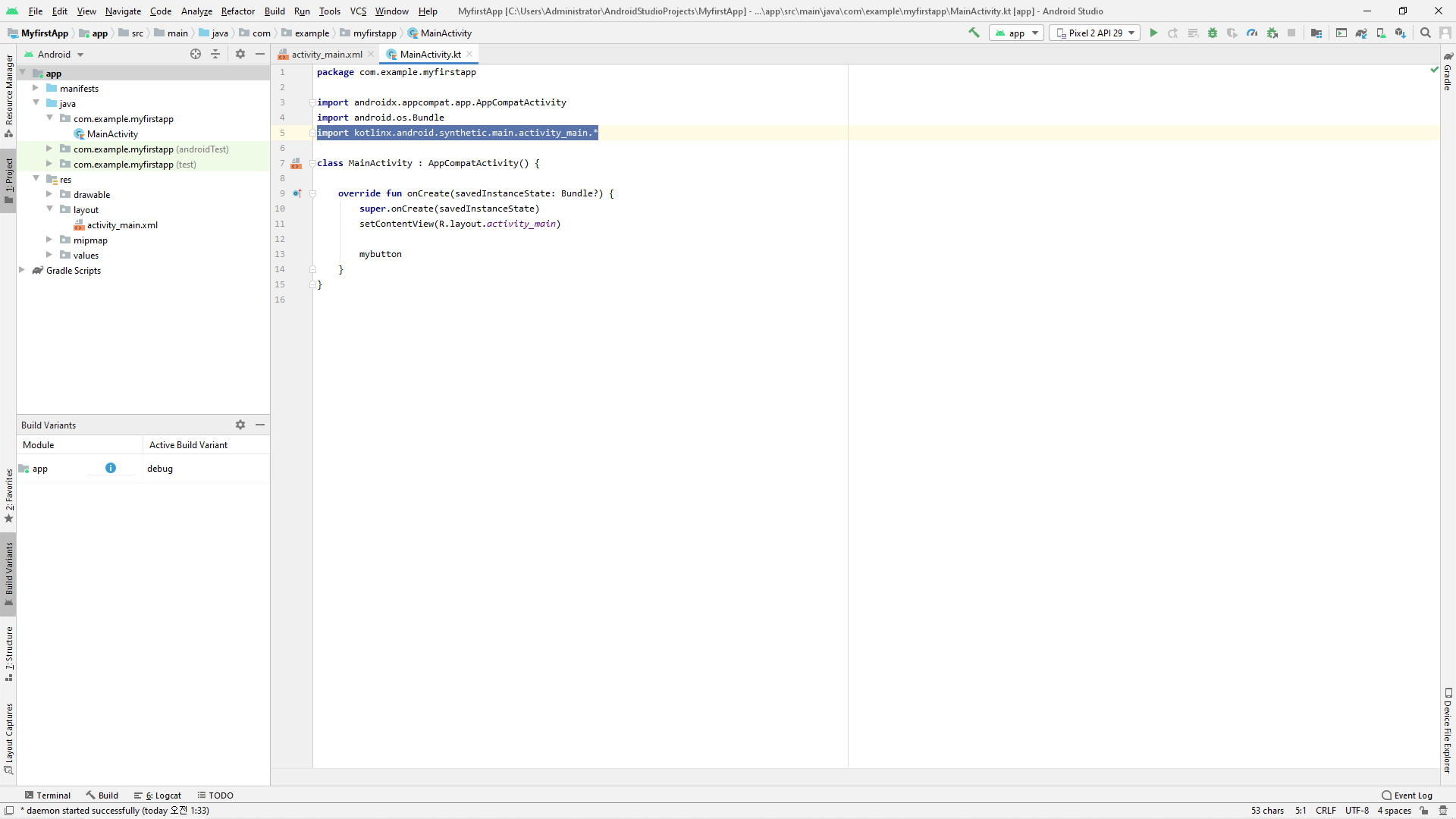Toggle the Gradle panel on right edge
Screen dimensions: 1456x819
1448,72
